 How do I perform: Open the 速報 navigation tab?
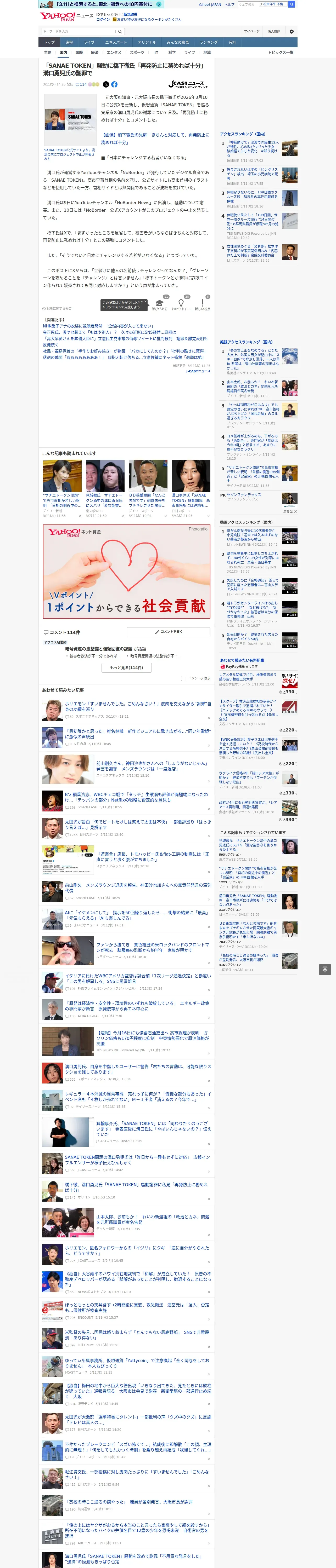click(x=69, y=43)
